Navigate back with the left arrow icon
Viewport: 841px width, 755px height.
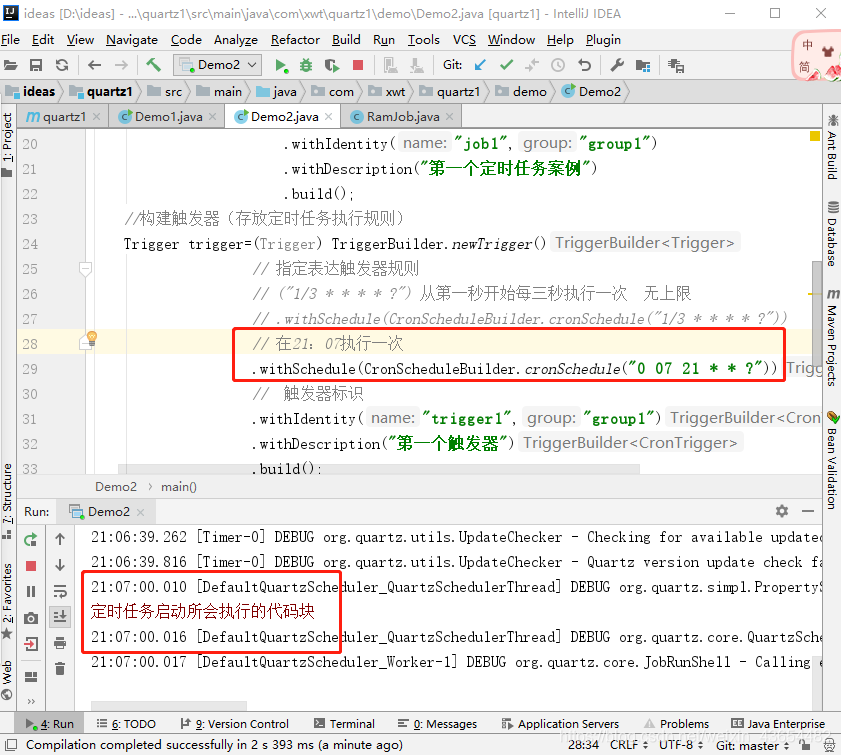pyautogui.click(x=94, y=65)
